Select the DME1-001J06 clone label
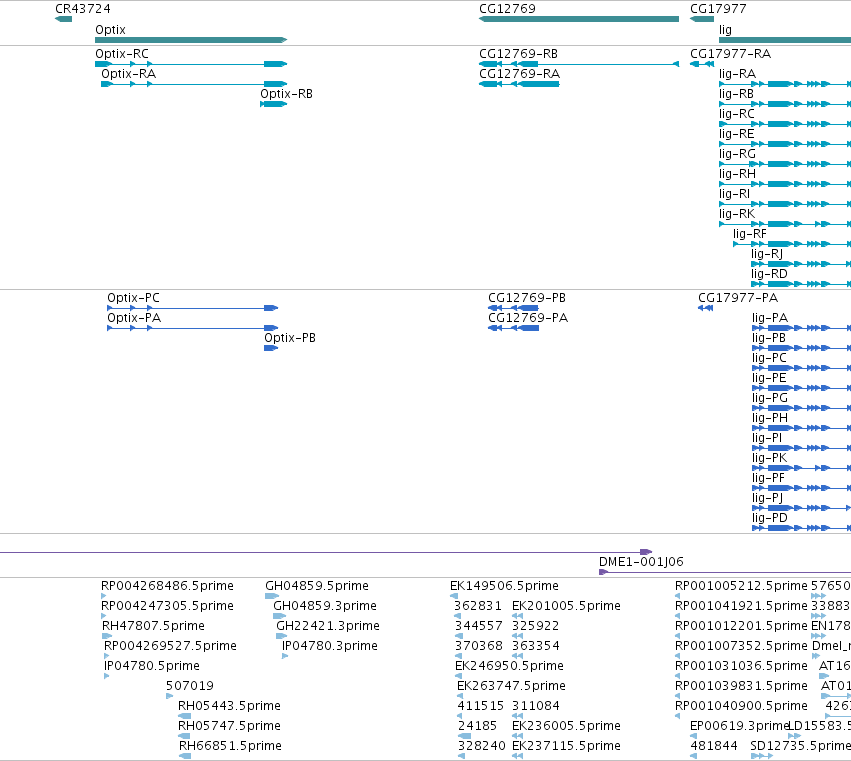This screenshot has height=761, width=851. [x=641, y=562]
